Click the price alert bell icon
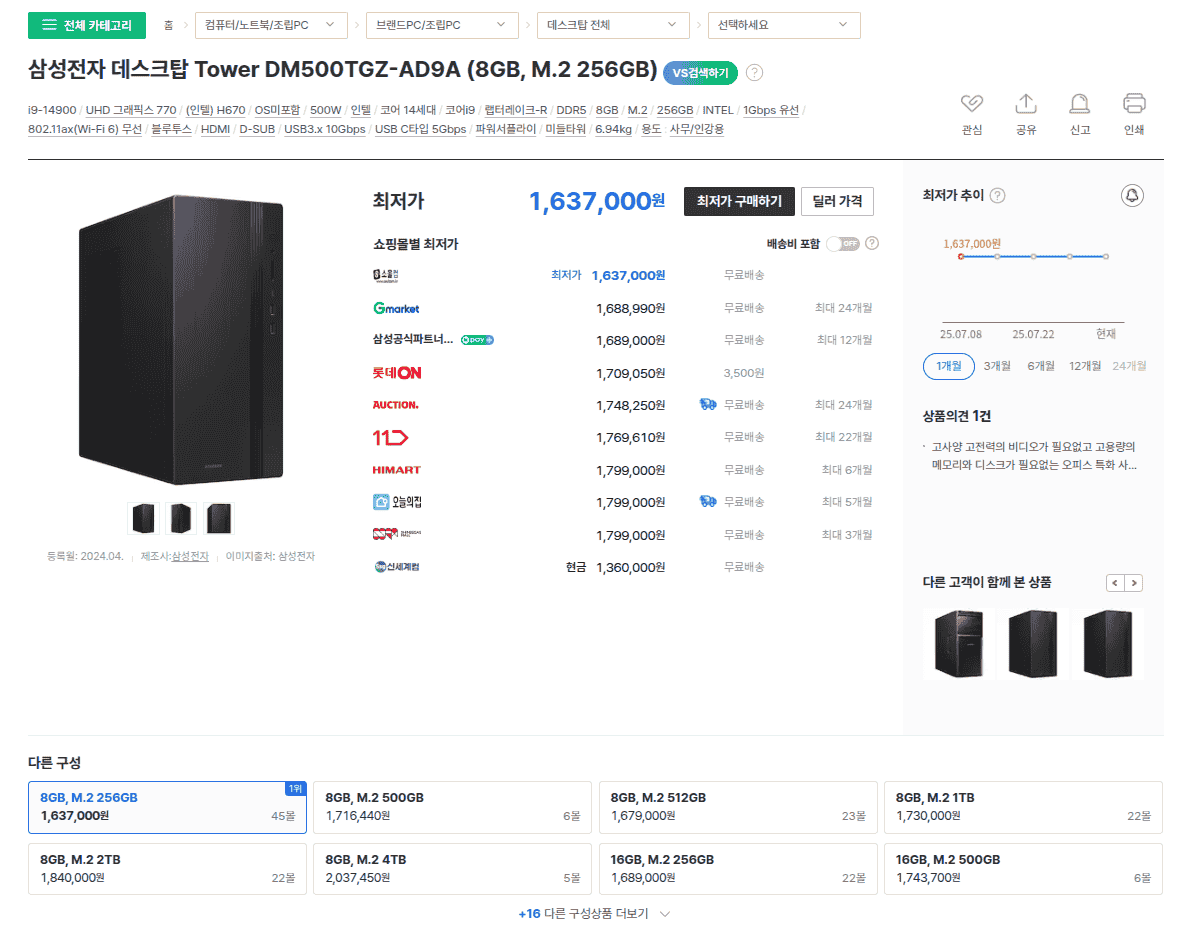1196x936 pixels. tap(1132, 196)
